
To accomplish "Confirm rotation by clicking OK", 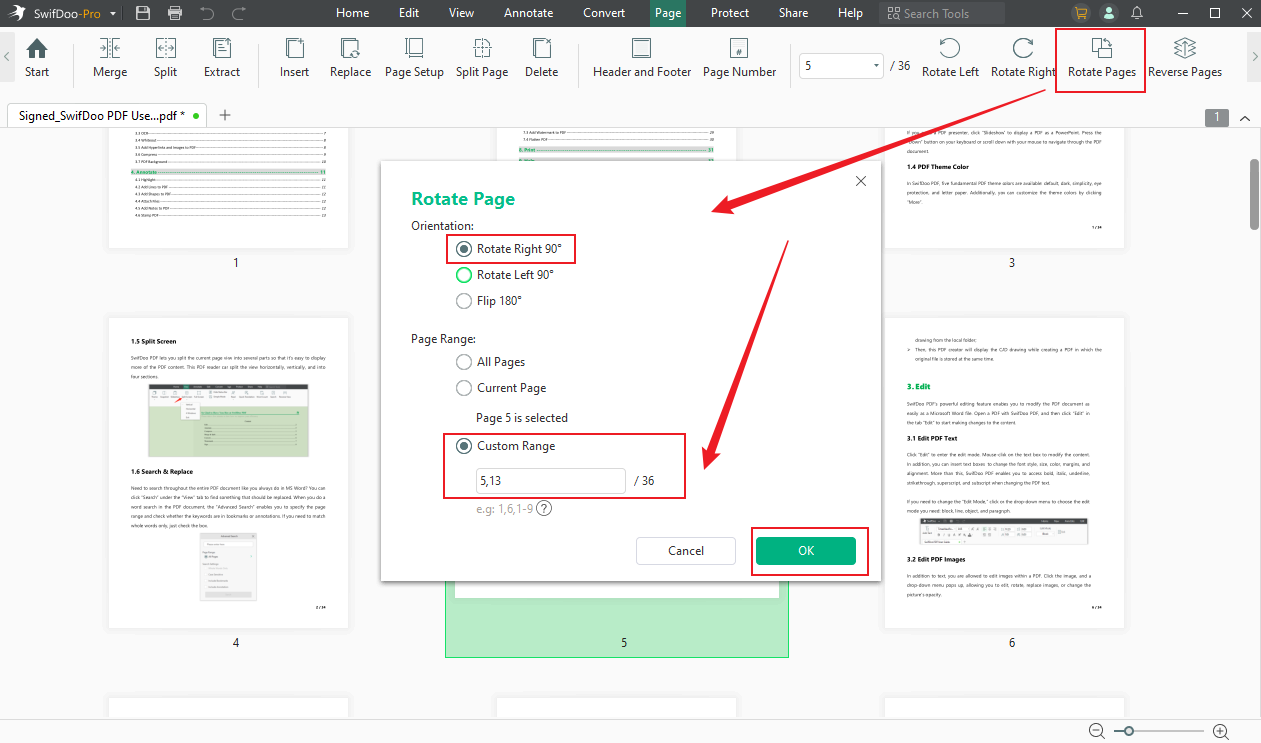I will pyautogui.click(x=808, y=550).
